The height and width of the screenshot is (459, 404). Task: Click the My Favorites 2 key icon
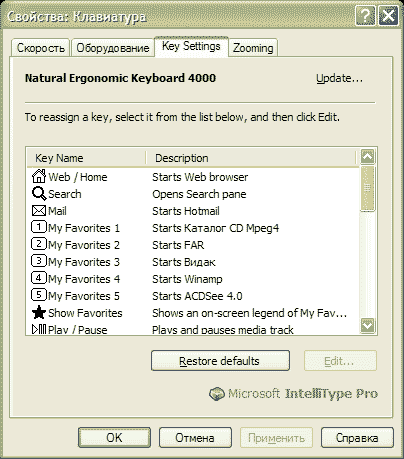[x=39, y=244]
